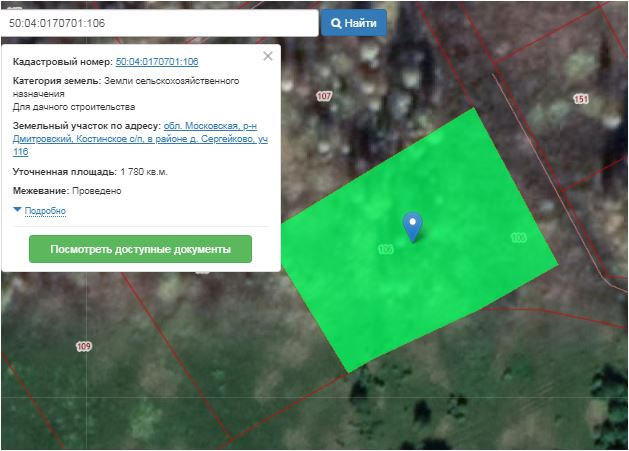Click the magnifier icon in the Найти button
The height and width of the screenshot is (451, 629).
click(x=336, y=22)
